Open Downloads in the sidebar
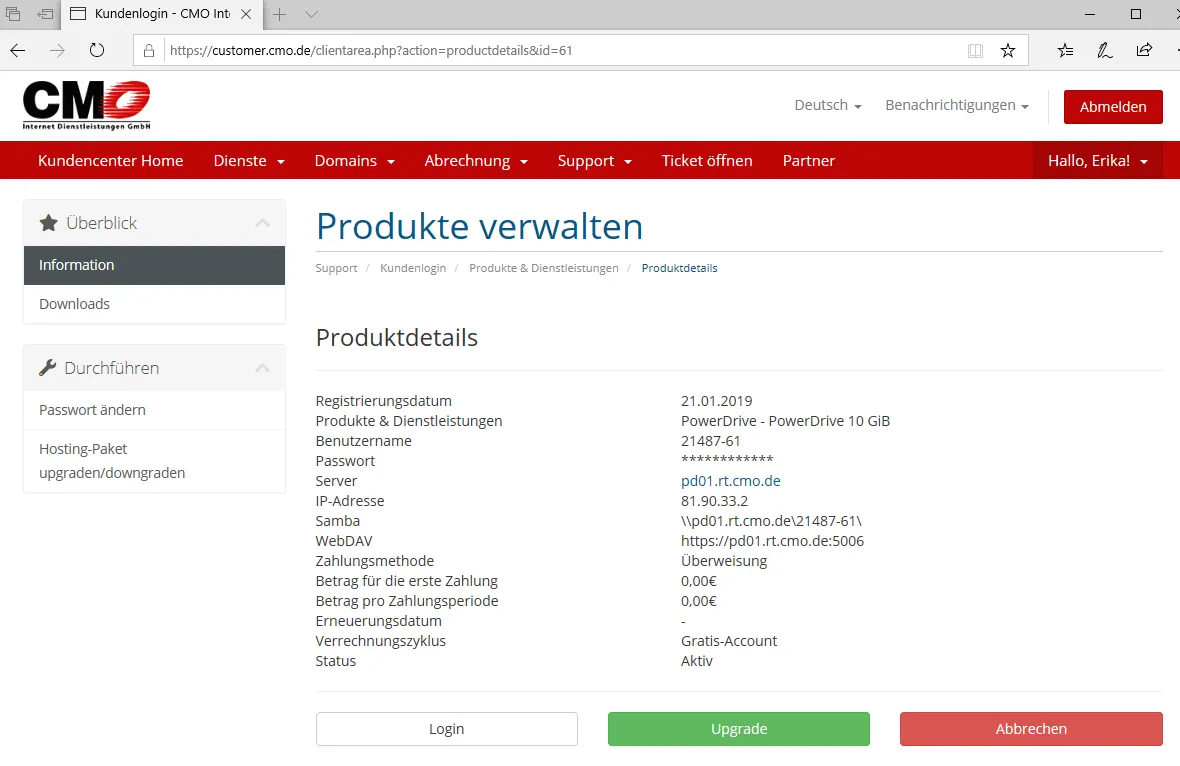Image resolution: width=1180 pixels, height=766 pixels. pyautogui.click(x=154, y=304)
